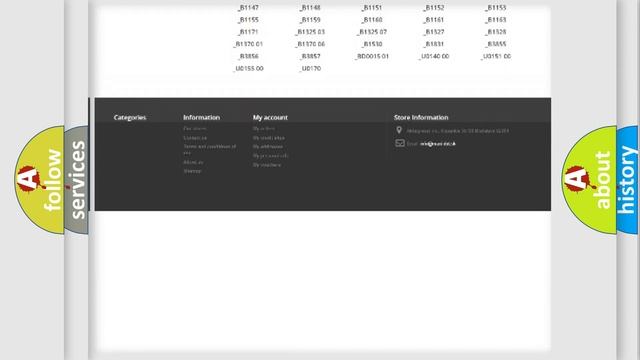Select product code _U0151 00
The width and height of the screenshot is (640, 360).
click(x=496, y=56)
